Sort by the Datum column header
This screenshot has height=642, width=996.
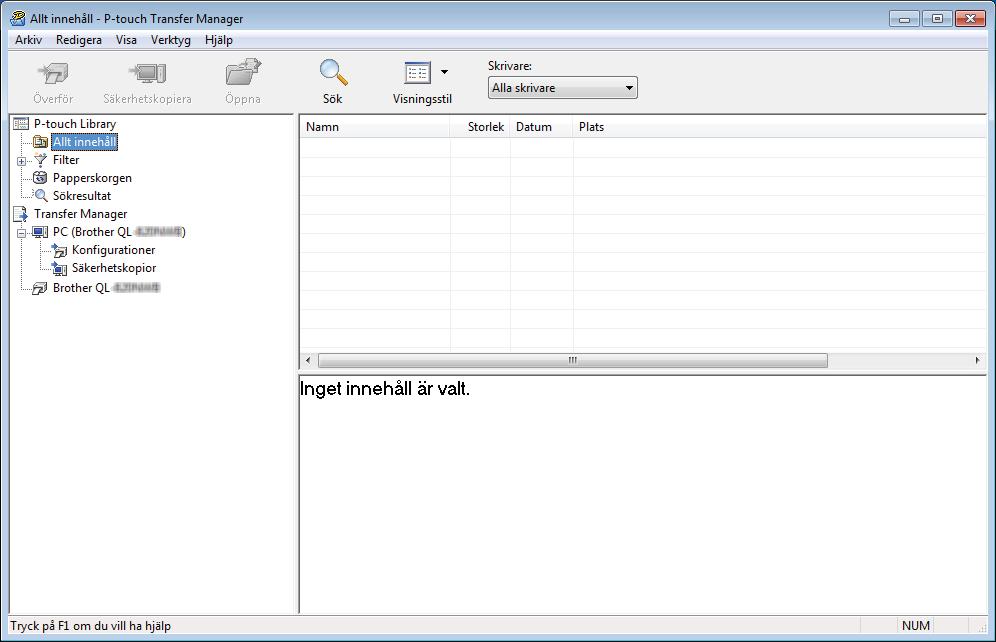[x=542, y=127]
